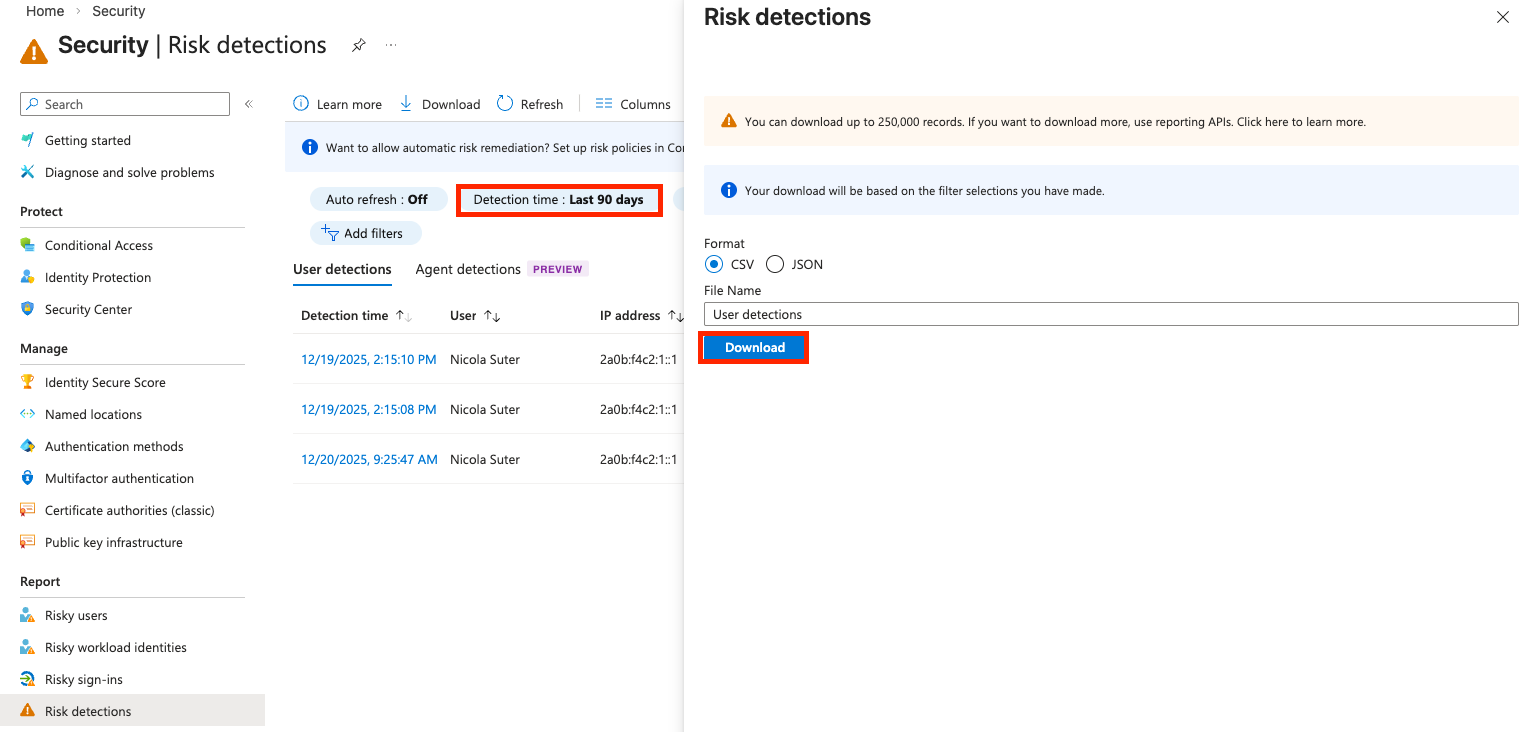This screenshot has height=732, width=1533.
Task: Pin the Risk detections page
Action: (358, 44)
